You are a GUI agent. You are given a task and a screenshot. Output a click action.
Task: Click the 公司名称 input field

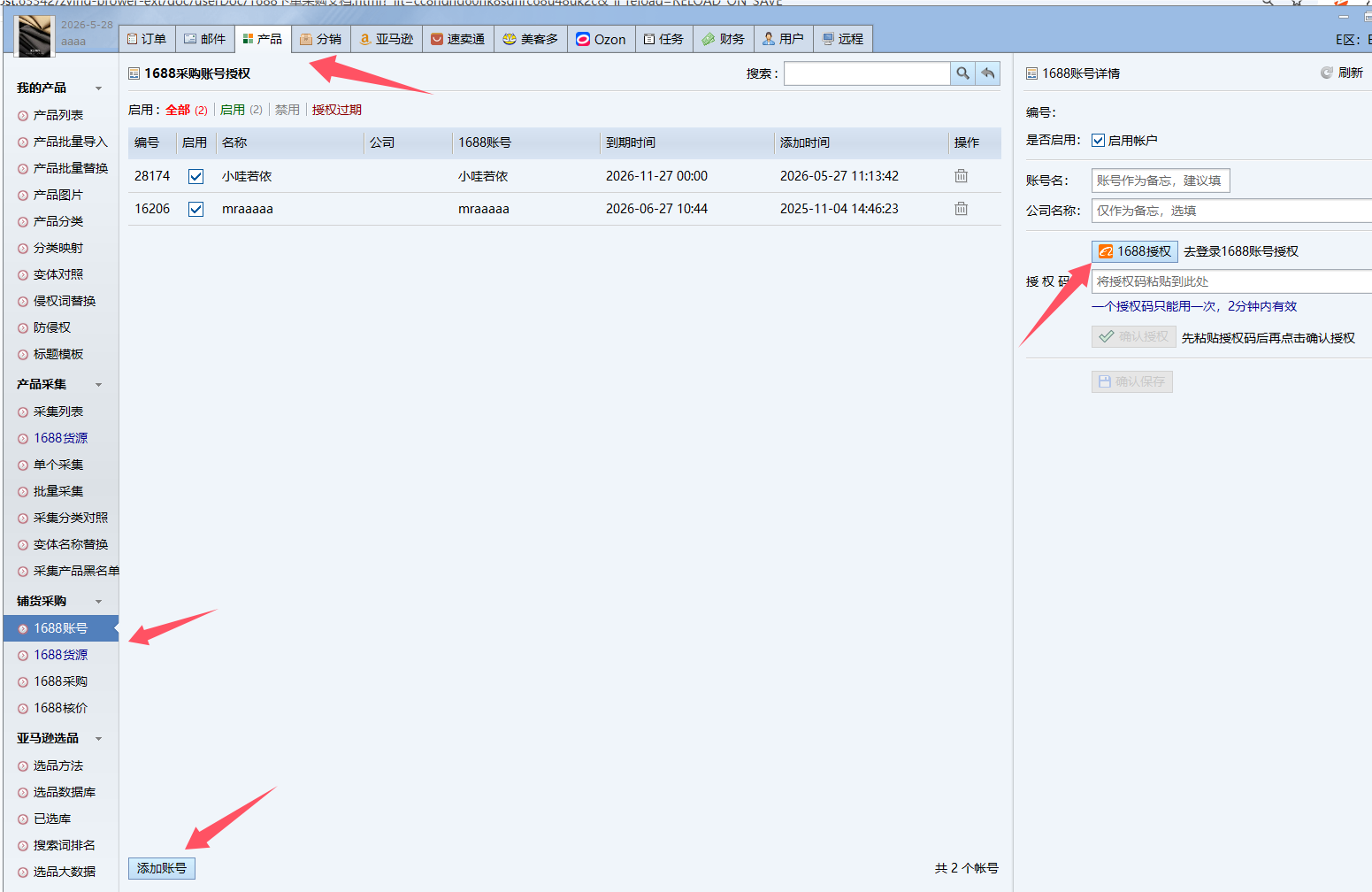tap(1231, 211)
